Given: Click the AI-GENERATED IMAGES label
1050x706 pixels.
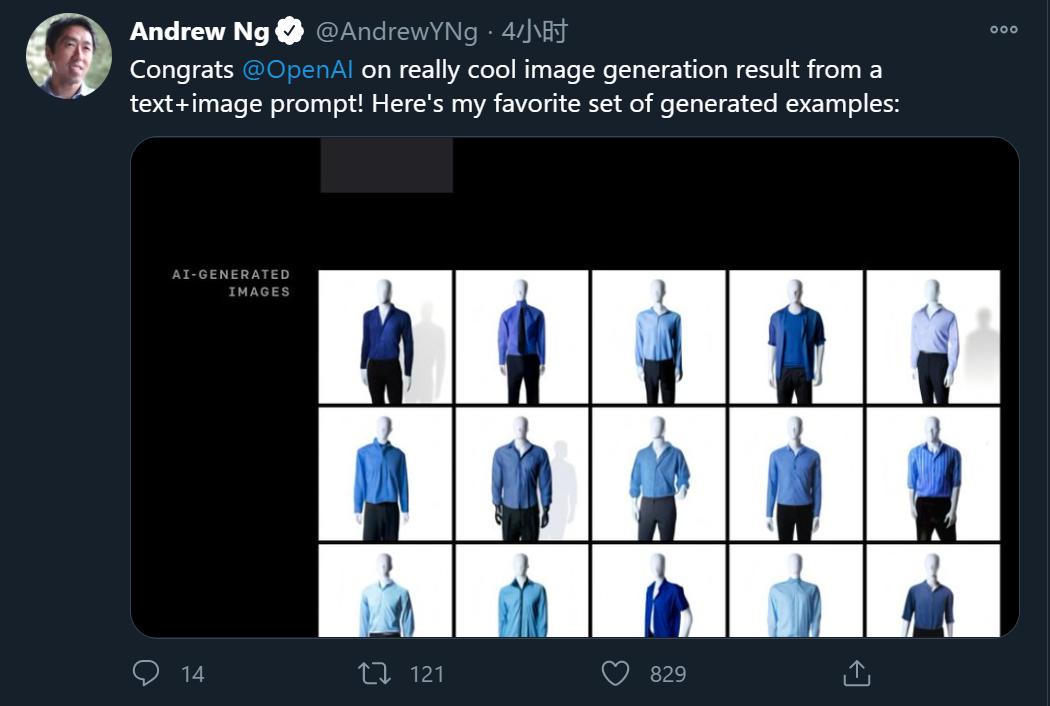Looking at the screenshot, I should 231,283.
